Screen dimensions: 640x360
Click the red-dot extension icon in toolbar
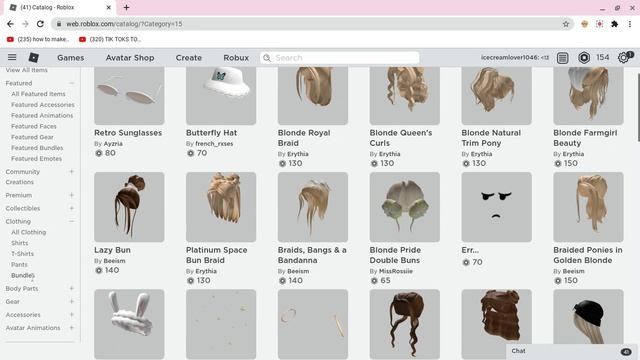(600, 24)
